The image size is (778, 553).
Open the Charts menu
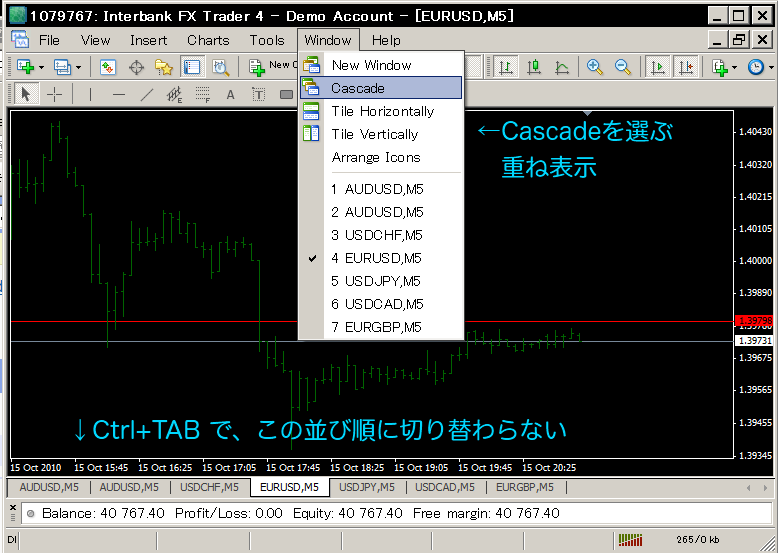pos(208,40)
